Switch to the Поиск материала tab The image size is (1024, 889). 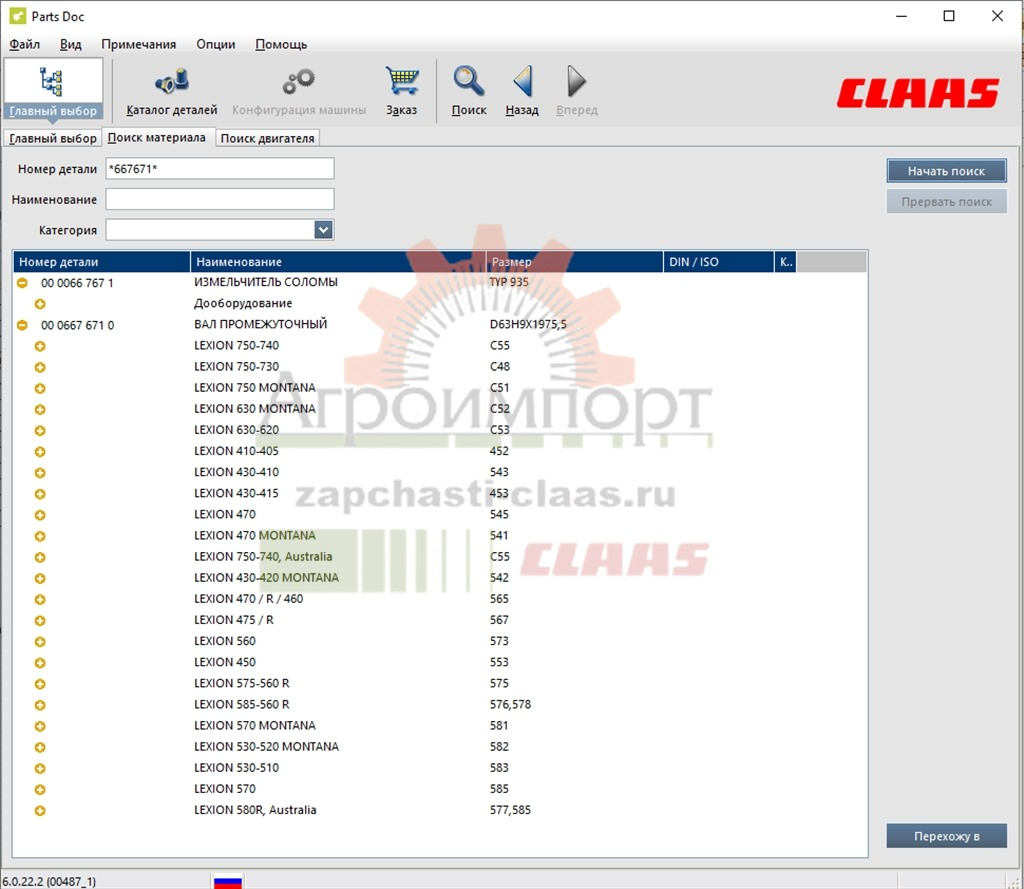(157, 138)
